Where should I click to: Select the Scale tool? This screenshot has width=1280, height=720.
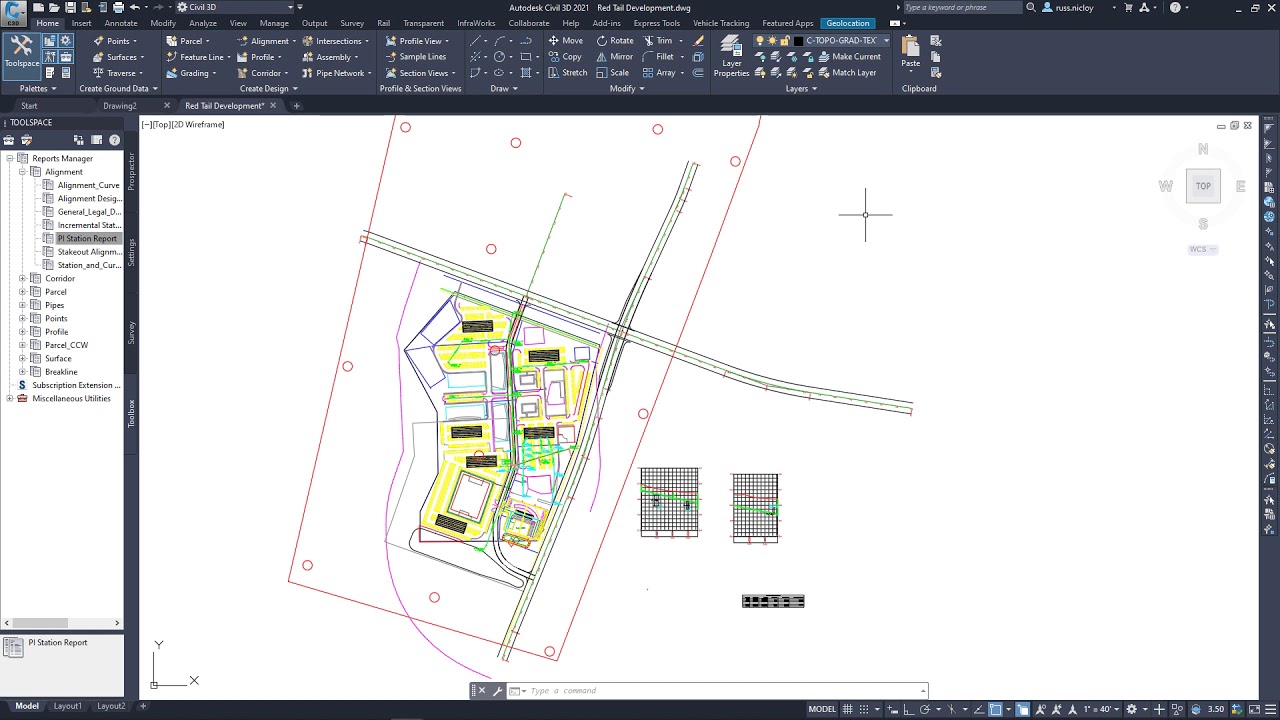(x=612, y=73)
